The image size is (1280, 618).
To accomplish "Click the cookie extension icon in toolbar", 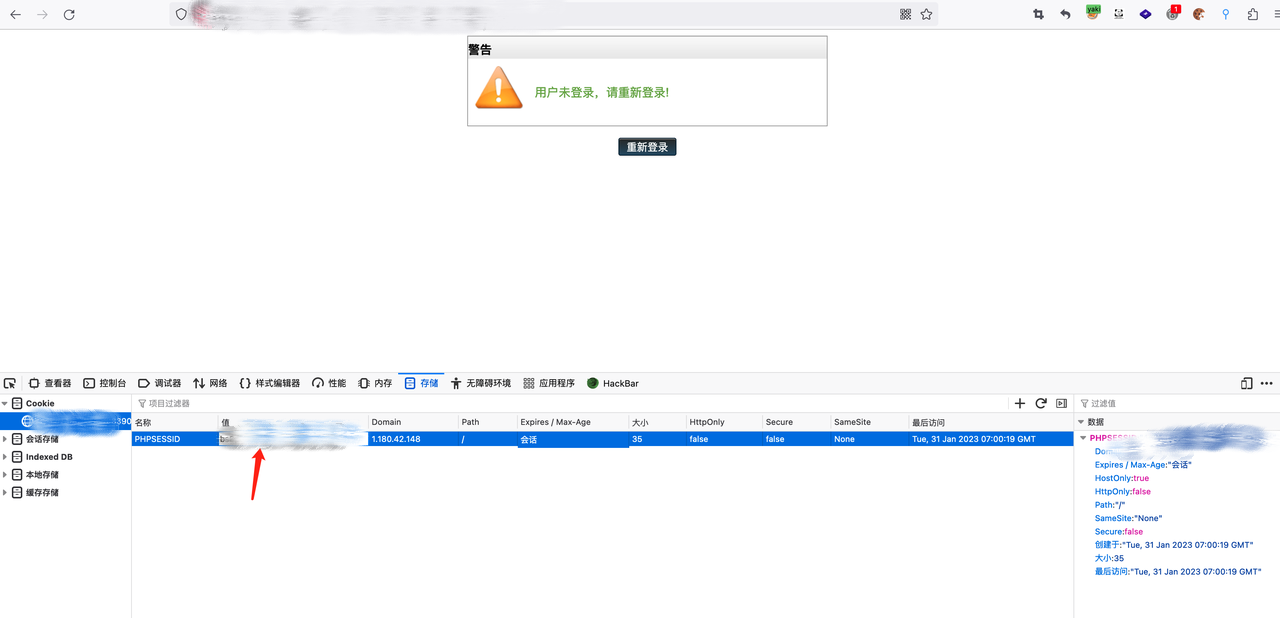I will (1199, 15).
